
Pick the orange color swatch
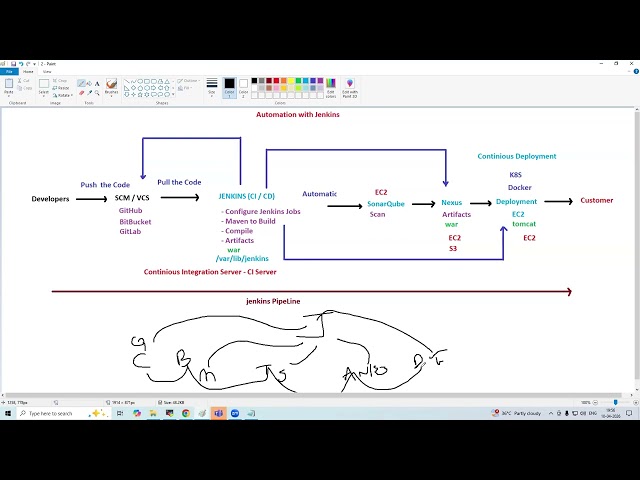click(284, 81)
